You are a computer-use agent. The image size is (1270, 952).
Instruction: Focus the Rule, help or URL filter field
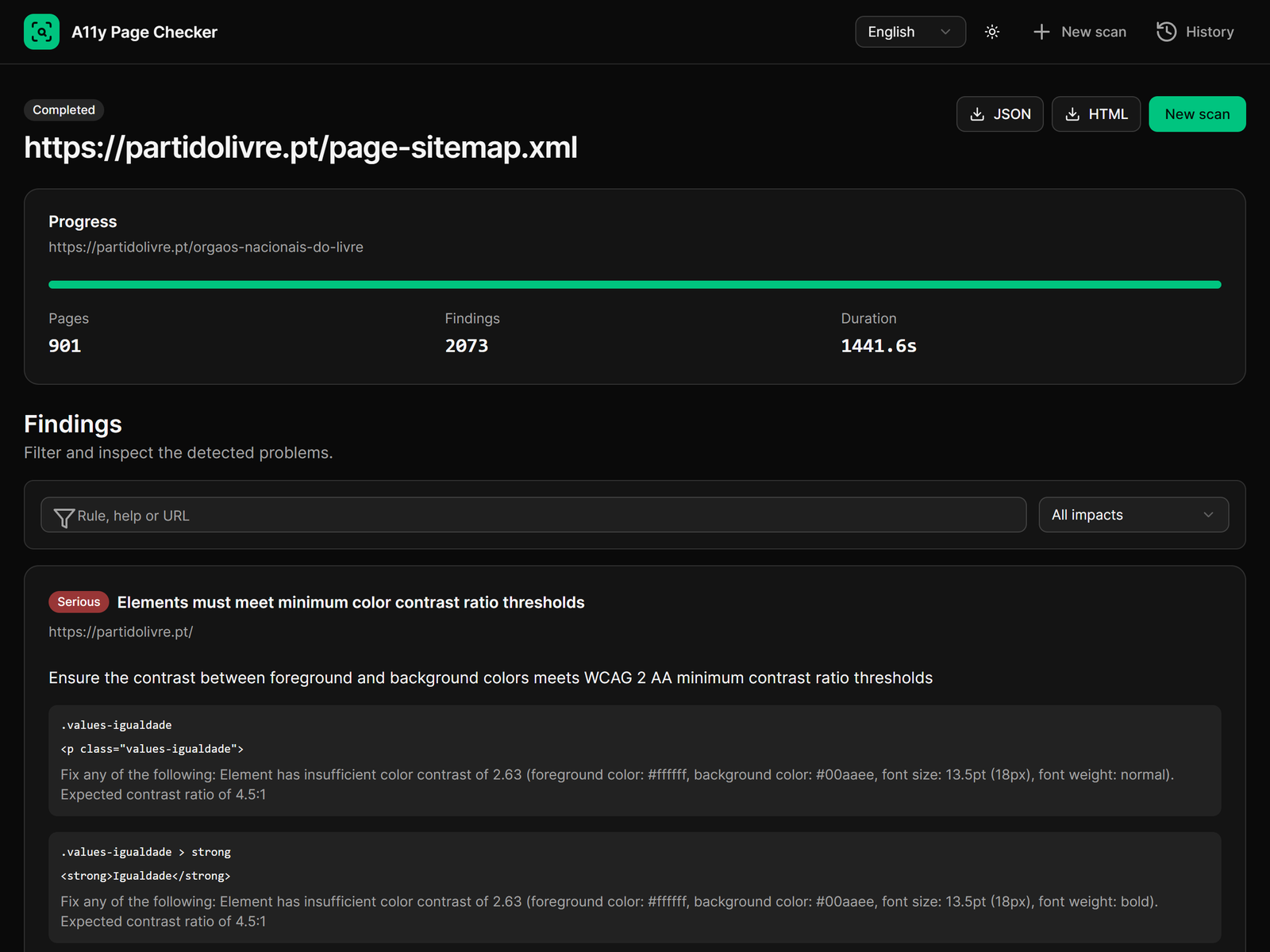533,515
